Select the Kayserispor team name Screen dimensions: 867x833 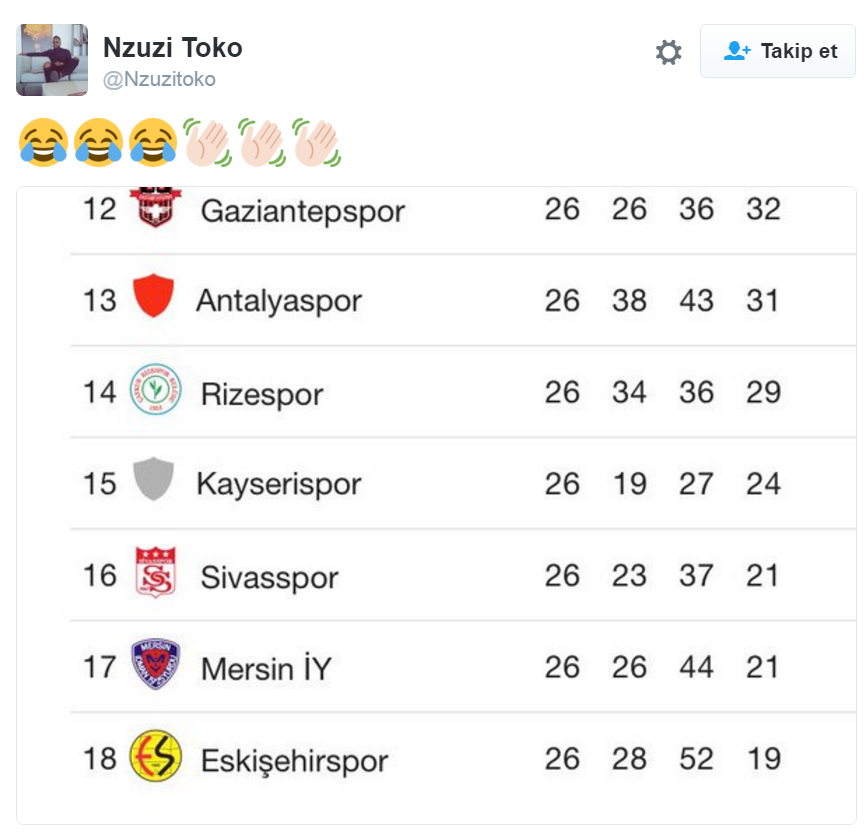tap(278, 484)
